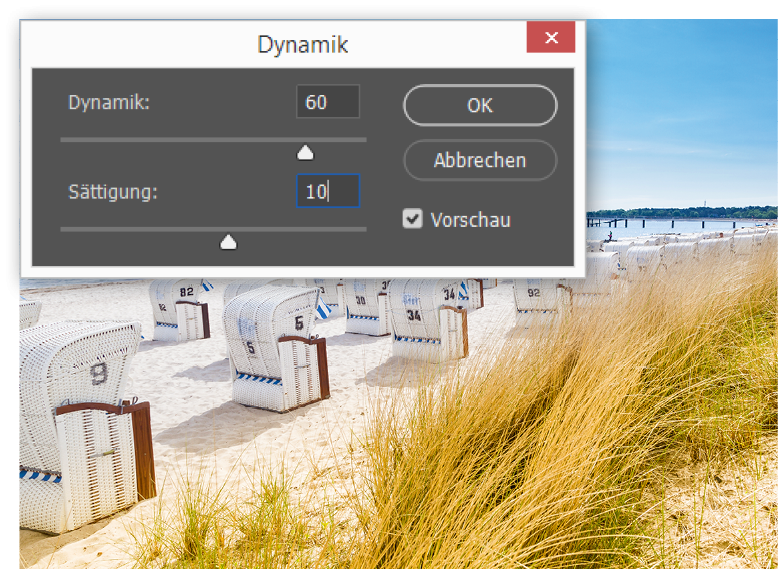Click the Dynamik slider handle
The image size is (778, 569).
pos(305,153)
